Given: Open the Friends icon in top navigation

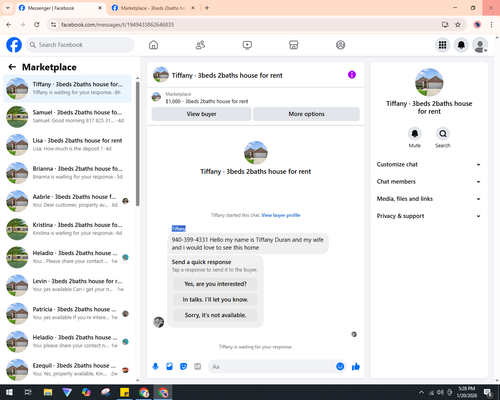Looking at the screenshot, I should (200, 45).
